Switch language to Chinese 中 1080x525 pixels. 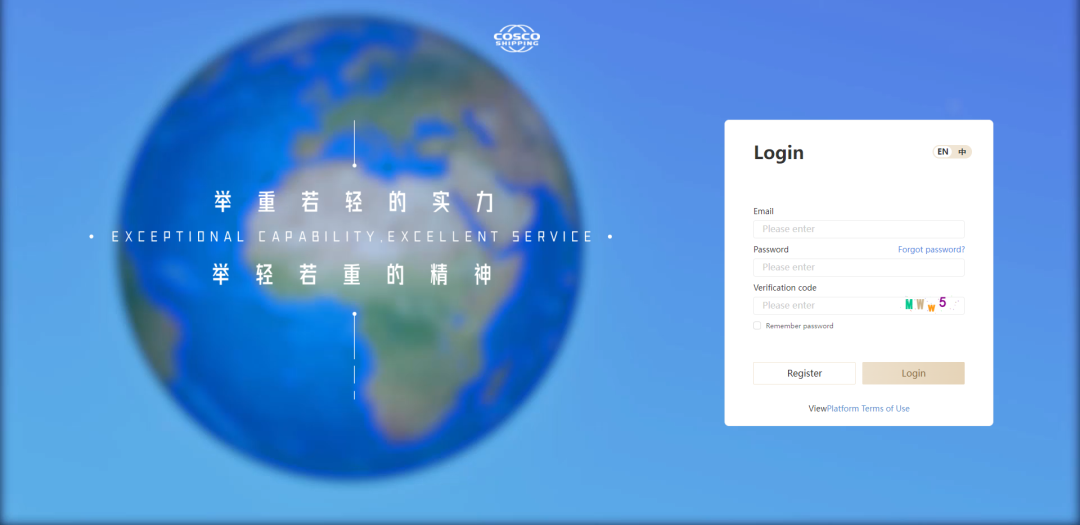point(962,152)
